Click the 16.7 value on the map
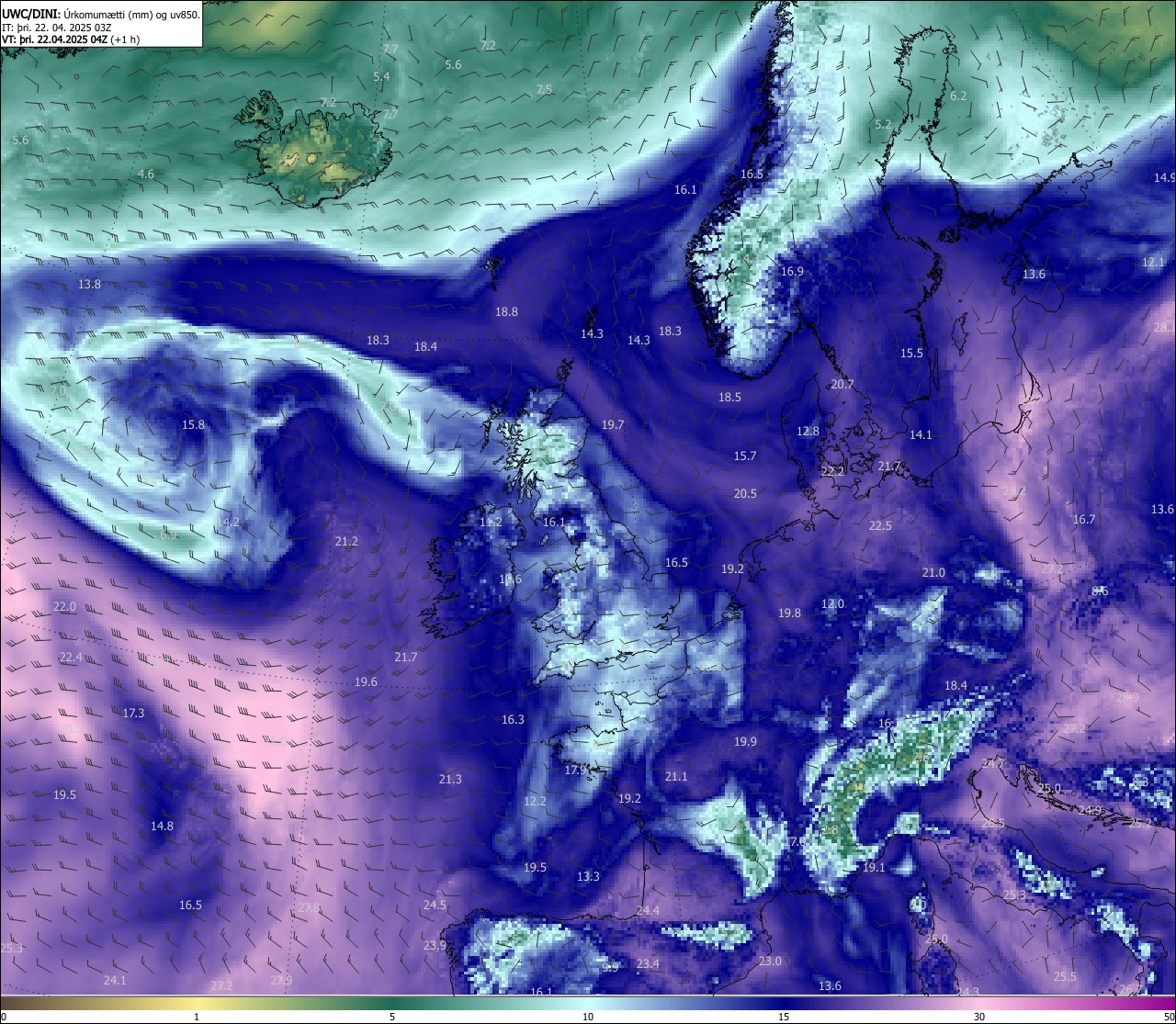The image size is (1176, 1024). click(x=1084, y=520)
